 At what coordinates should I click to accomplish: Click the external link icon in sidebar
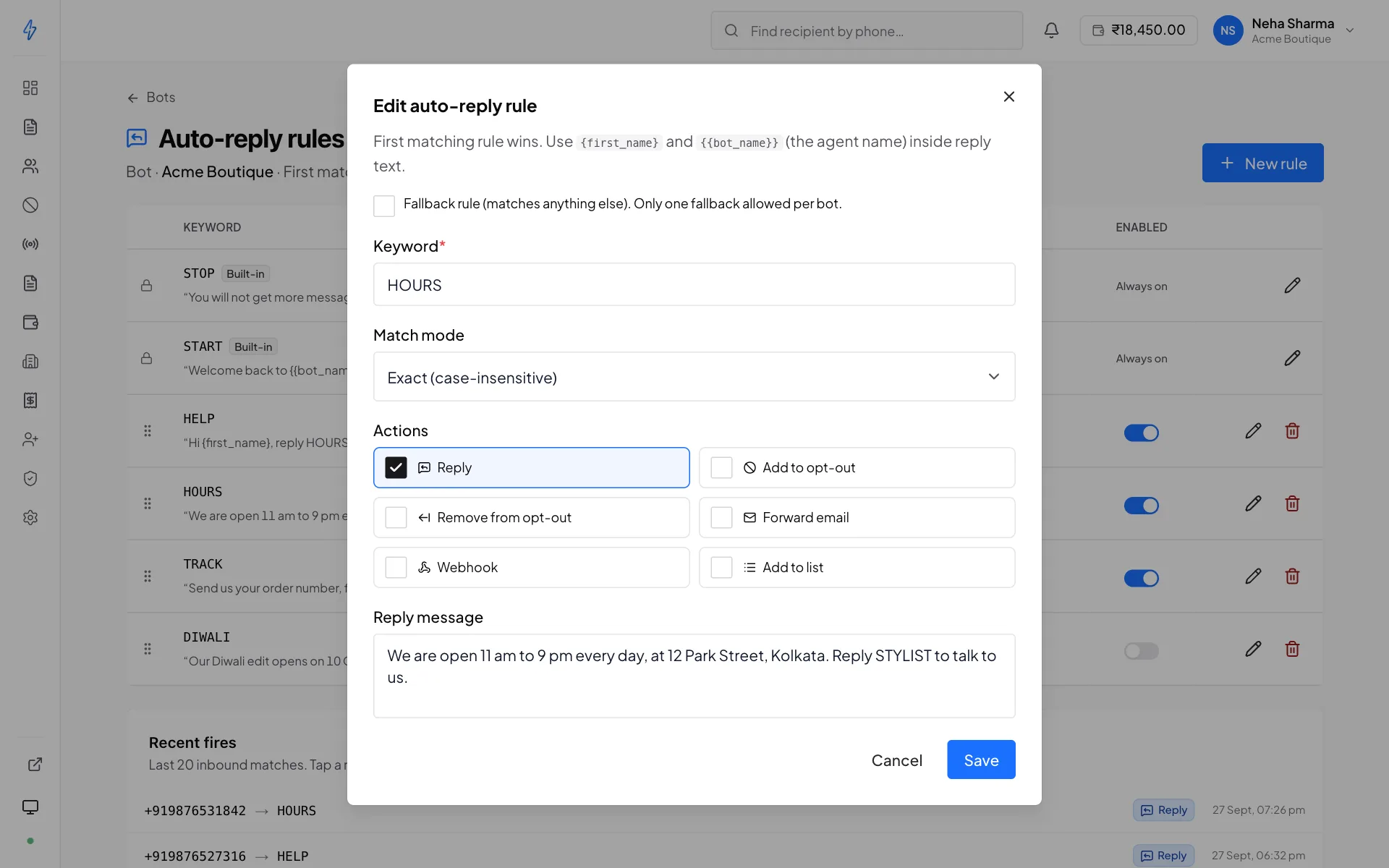point(35,765)
